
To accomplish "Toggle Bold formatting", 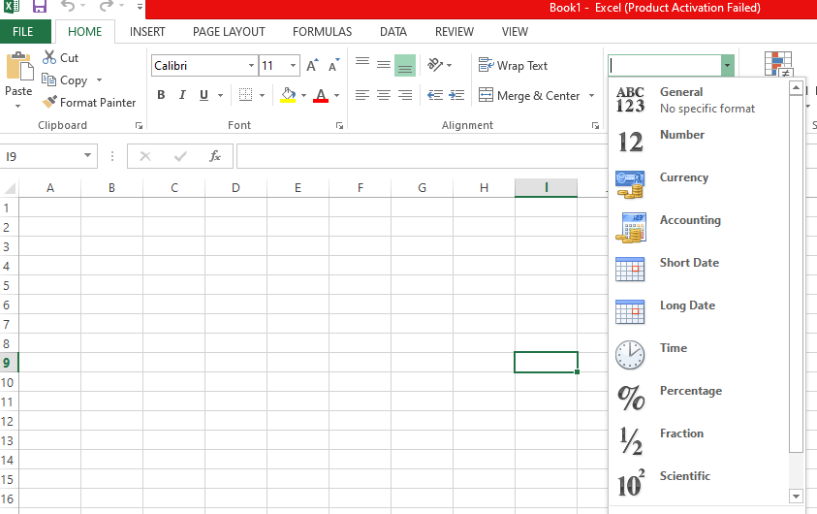I will (x=161, y=96).
